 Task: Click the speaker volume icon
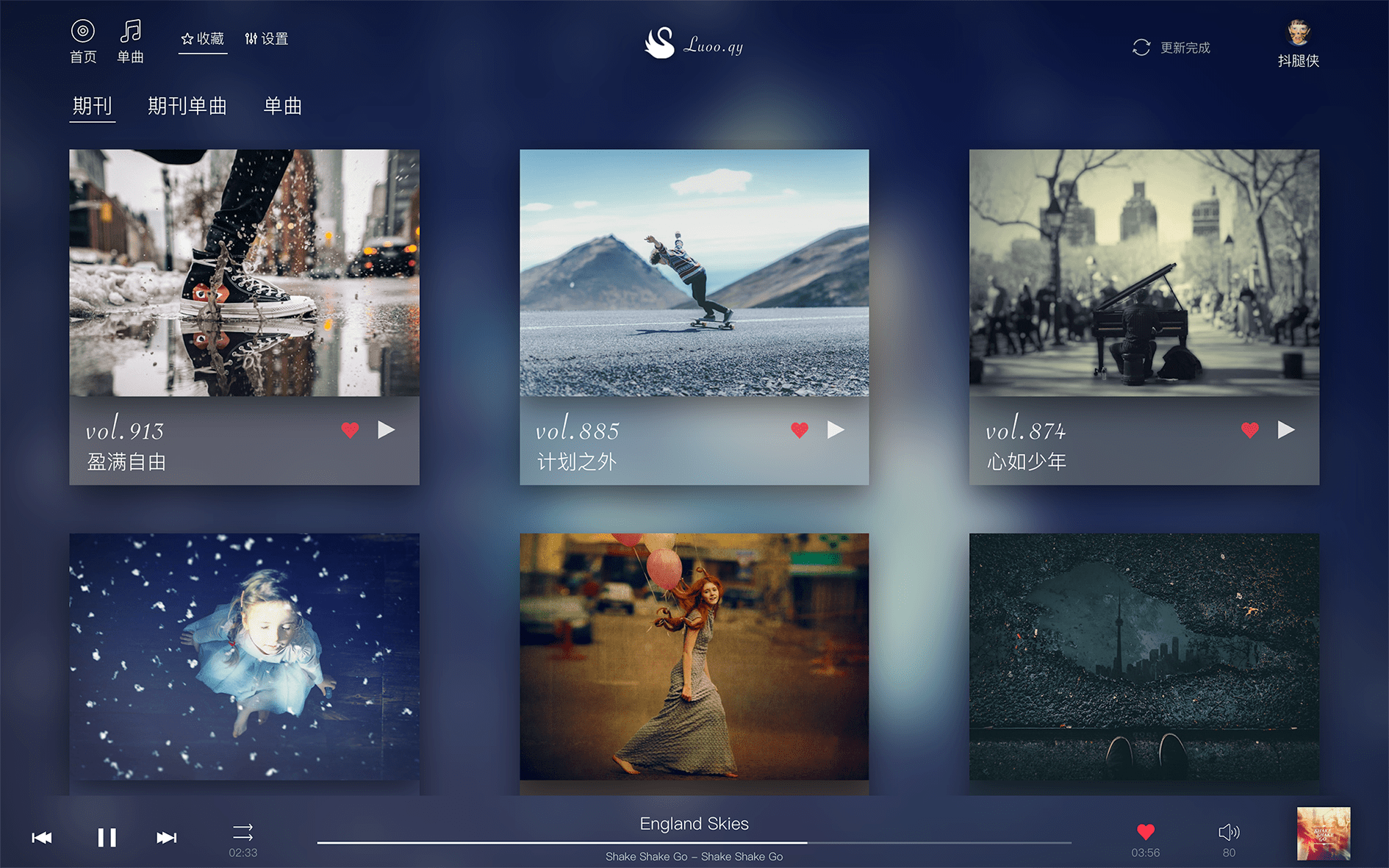pos(1229,832)
